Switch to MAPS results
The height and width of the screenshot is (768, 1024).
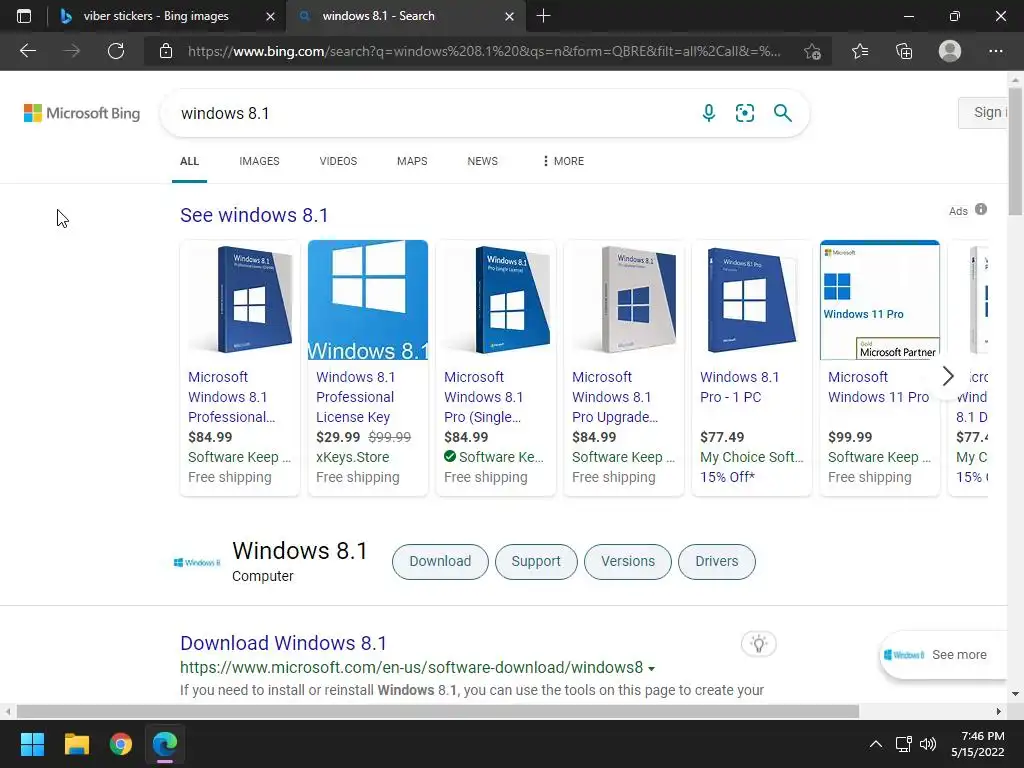412,161
